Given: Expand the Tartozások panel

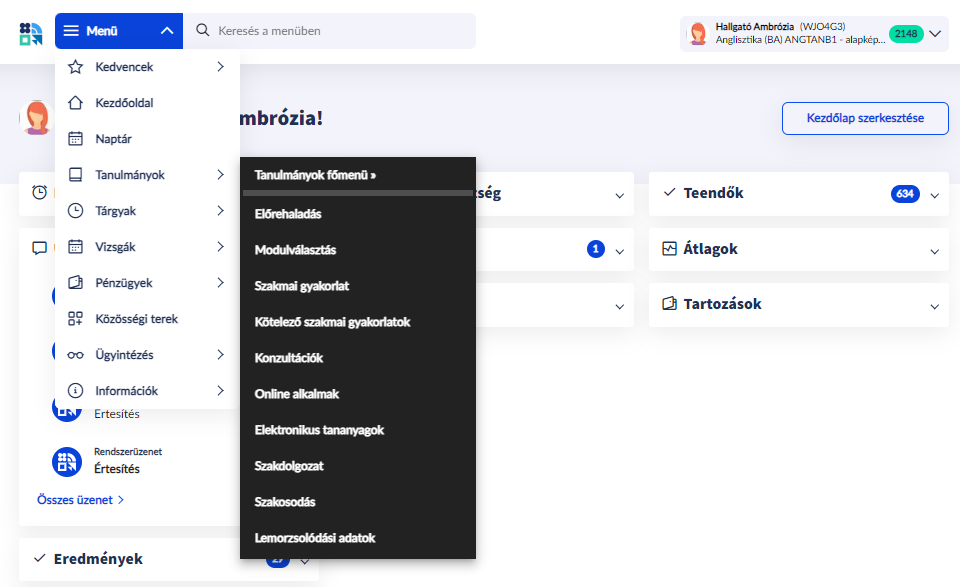Looking at the screenshot, I should click(x=935, y=305).
